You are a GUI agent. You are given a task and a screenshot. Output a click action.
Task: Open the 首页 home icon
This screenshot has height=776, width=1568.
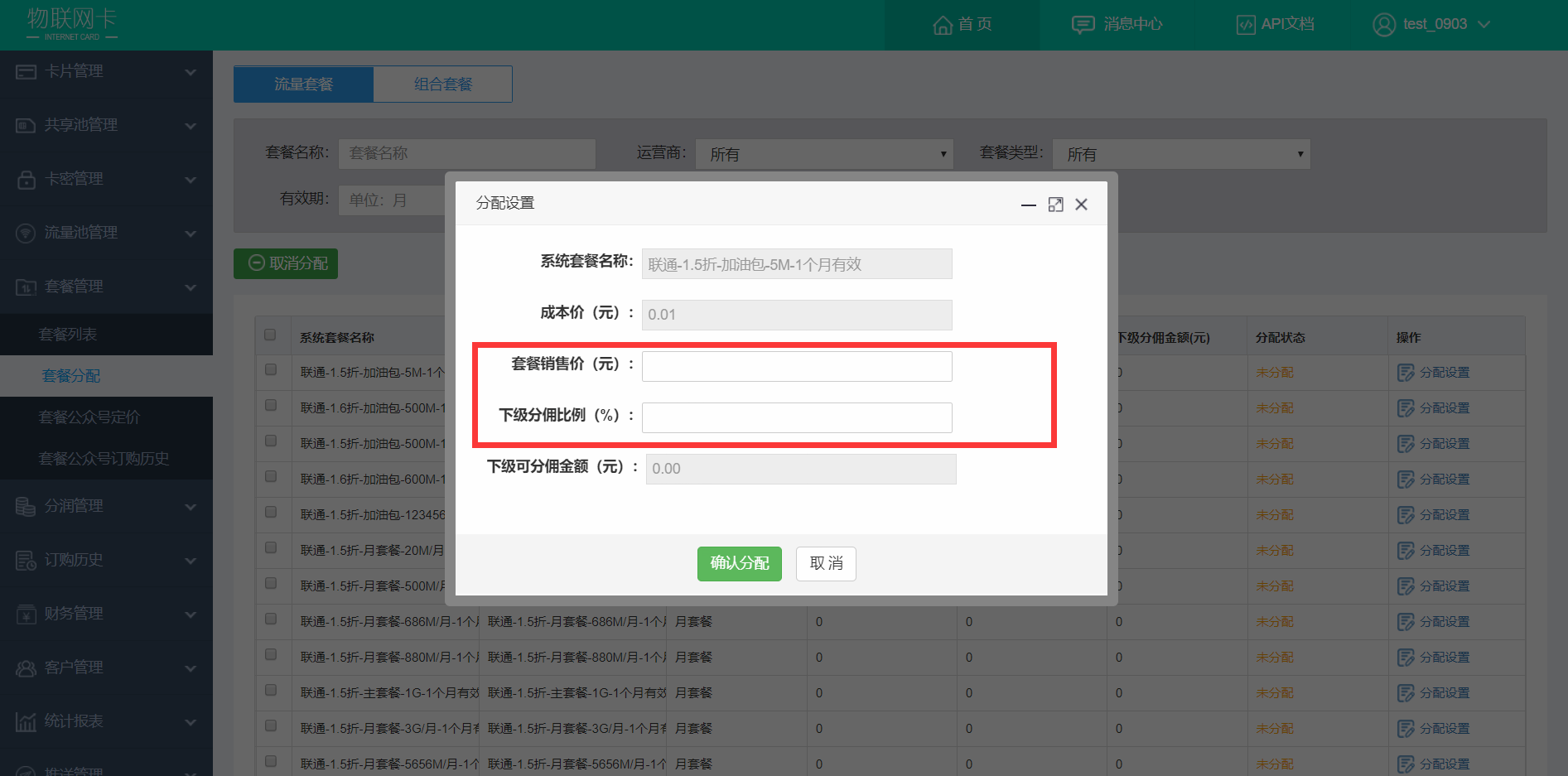point(942,25)
